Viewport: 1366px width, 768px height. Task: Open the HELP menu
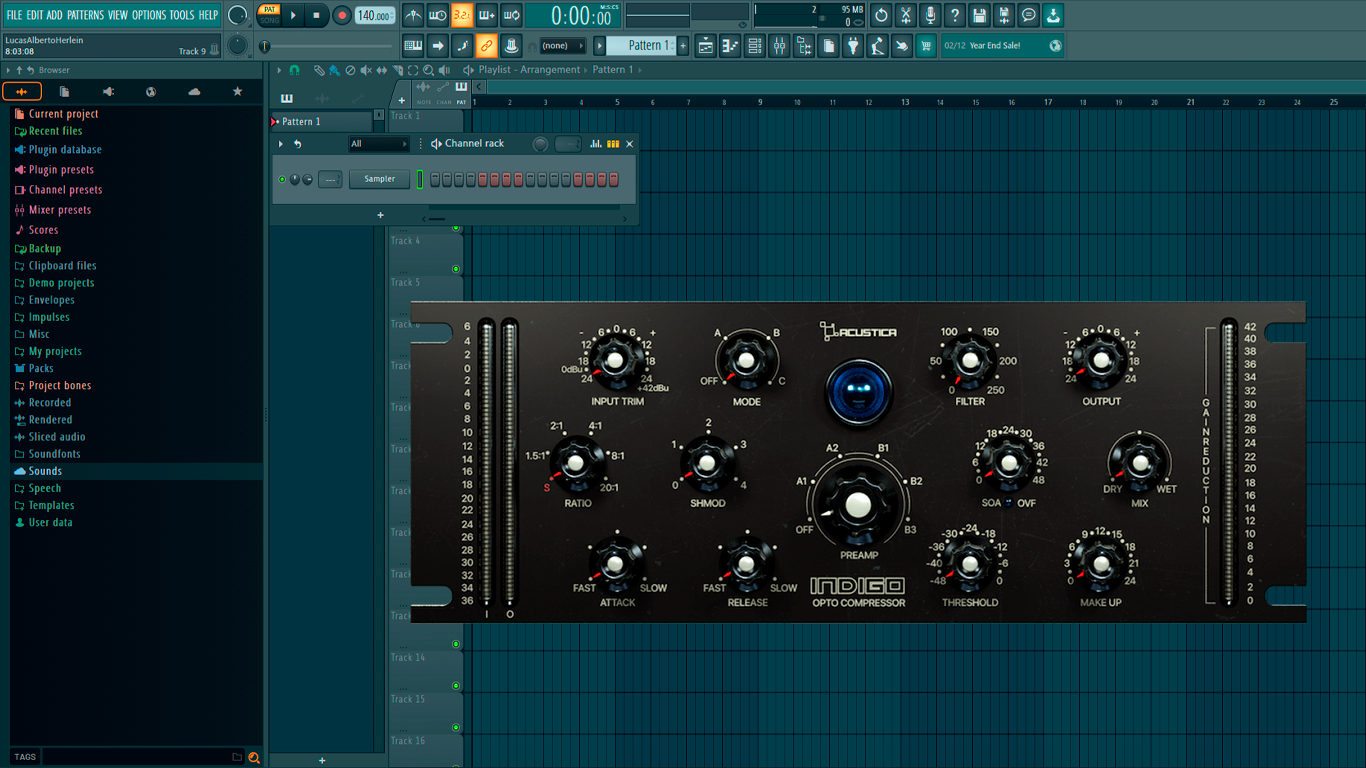(x=208, y=15)
